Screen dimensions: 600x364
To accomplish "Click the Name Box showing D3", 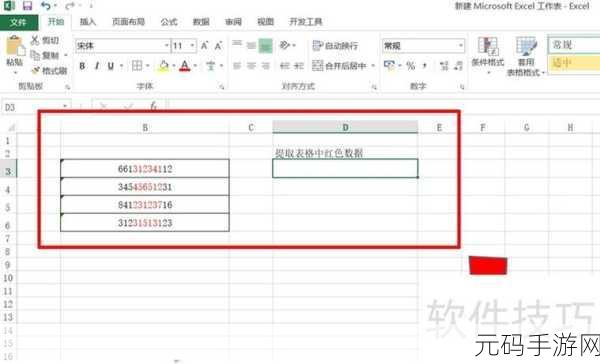I will [x=31, y=106].
